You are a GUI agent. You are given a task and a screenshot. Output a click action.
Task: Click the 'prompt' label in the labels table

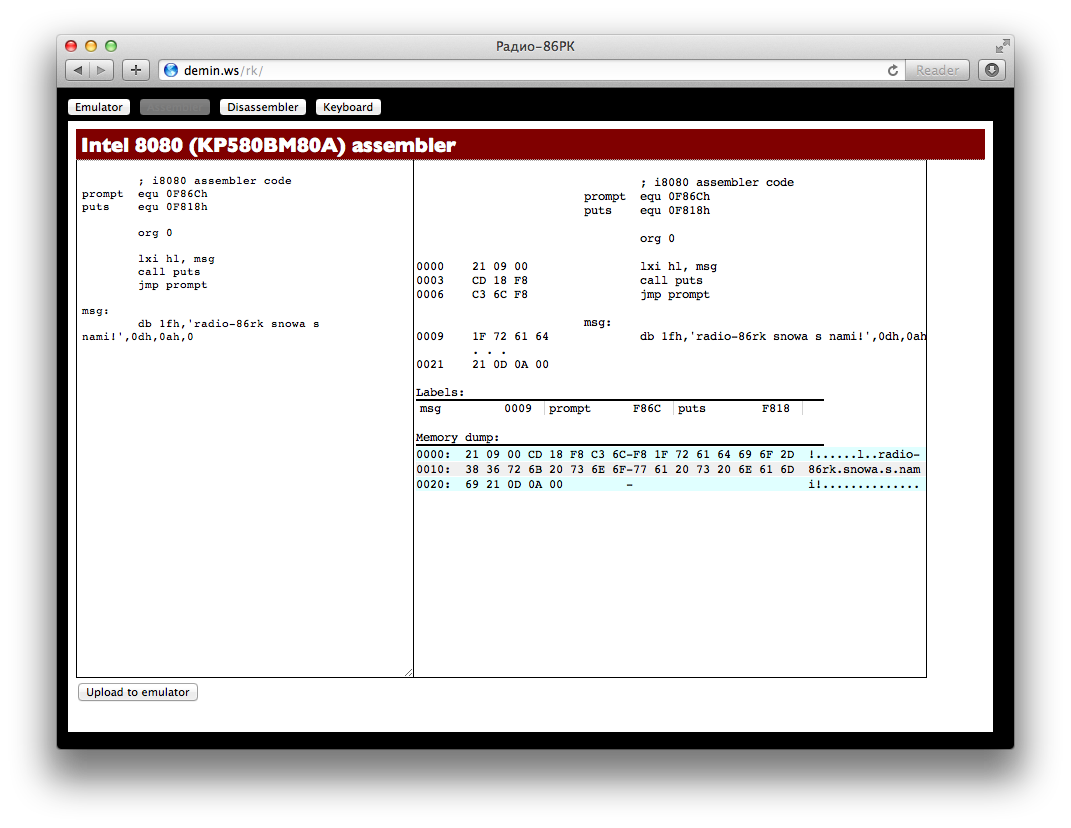point(570,409)
